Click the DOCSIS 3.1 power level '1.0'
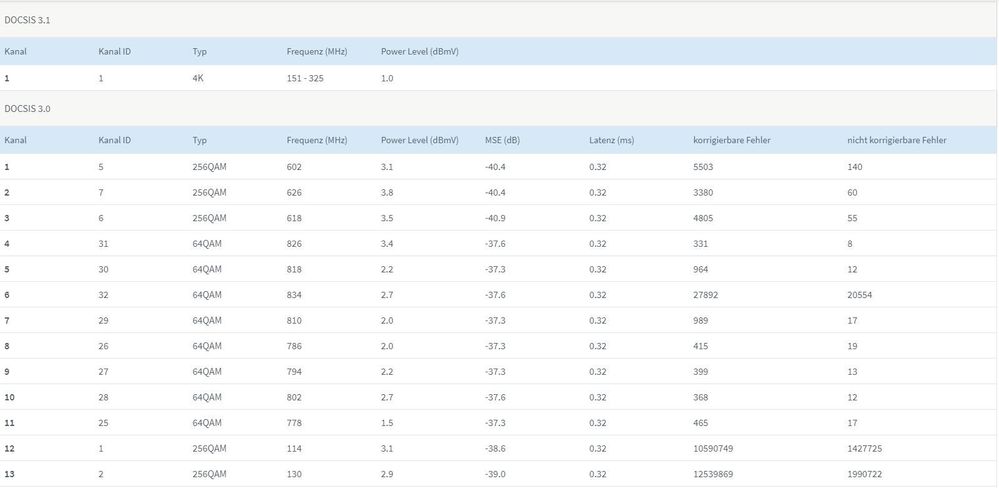This screenshot has height=488, width=999. (387, 78)
